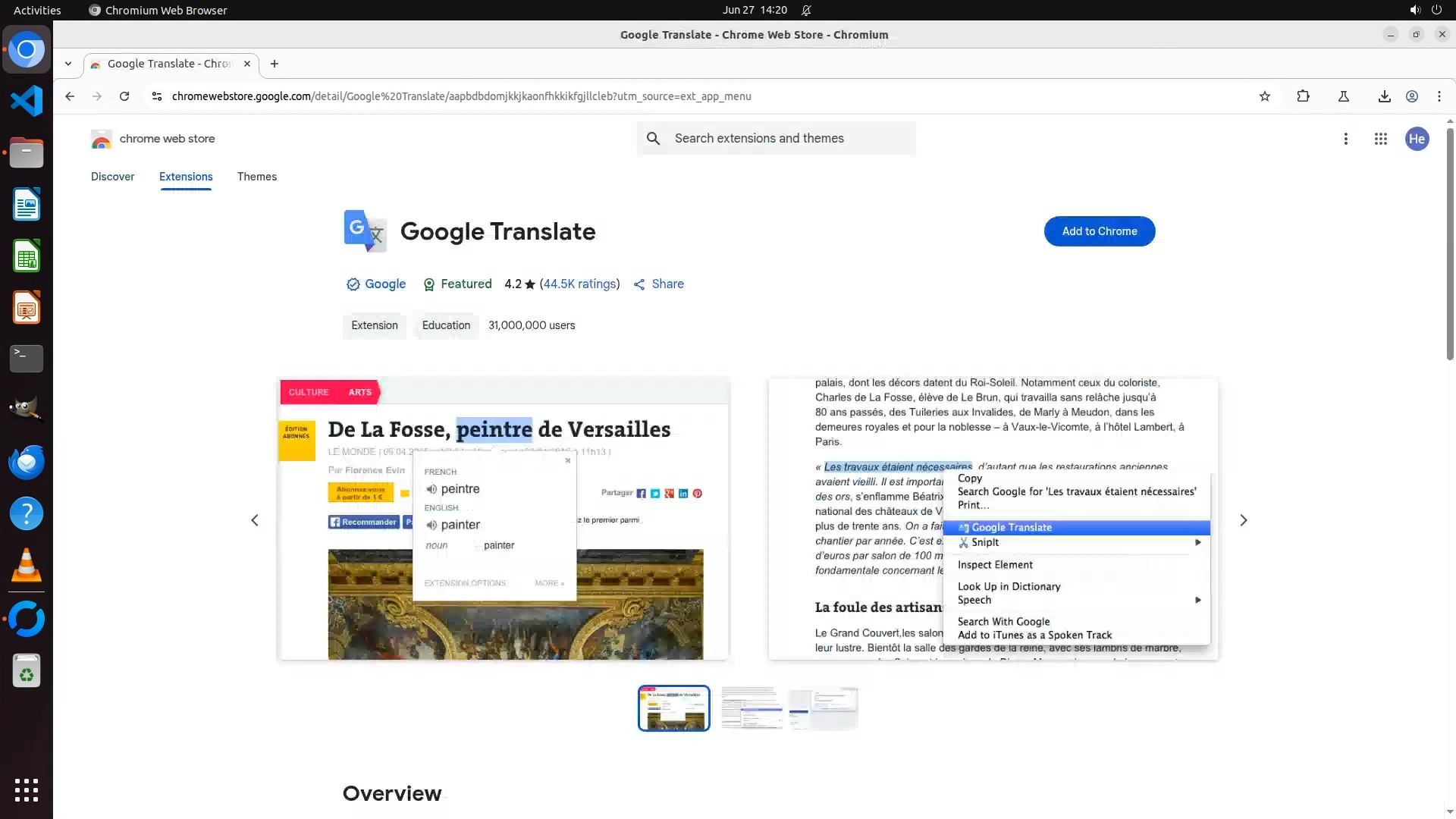
Task: Click the page vertical scrollbar
Action: click(1449, 243)
